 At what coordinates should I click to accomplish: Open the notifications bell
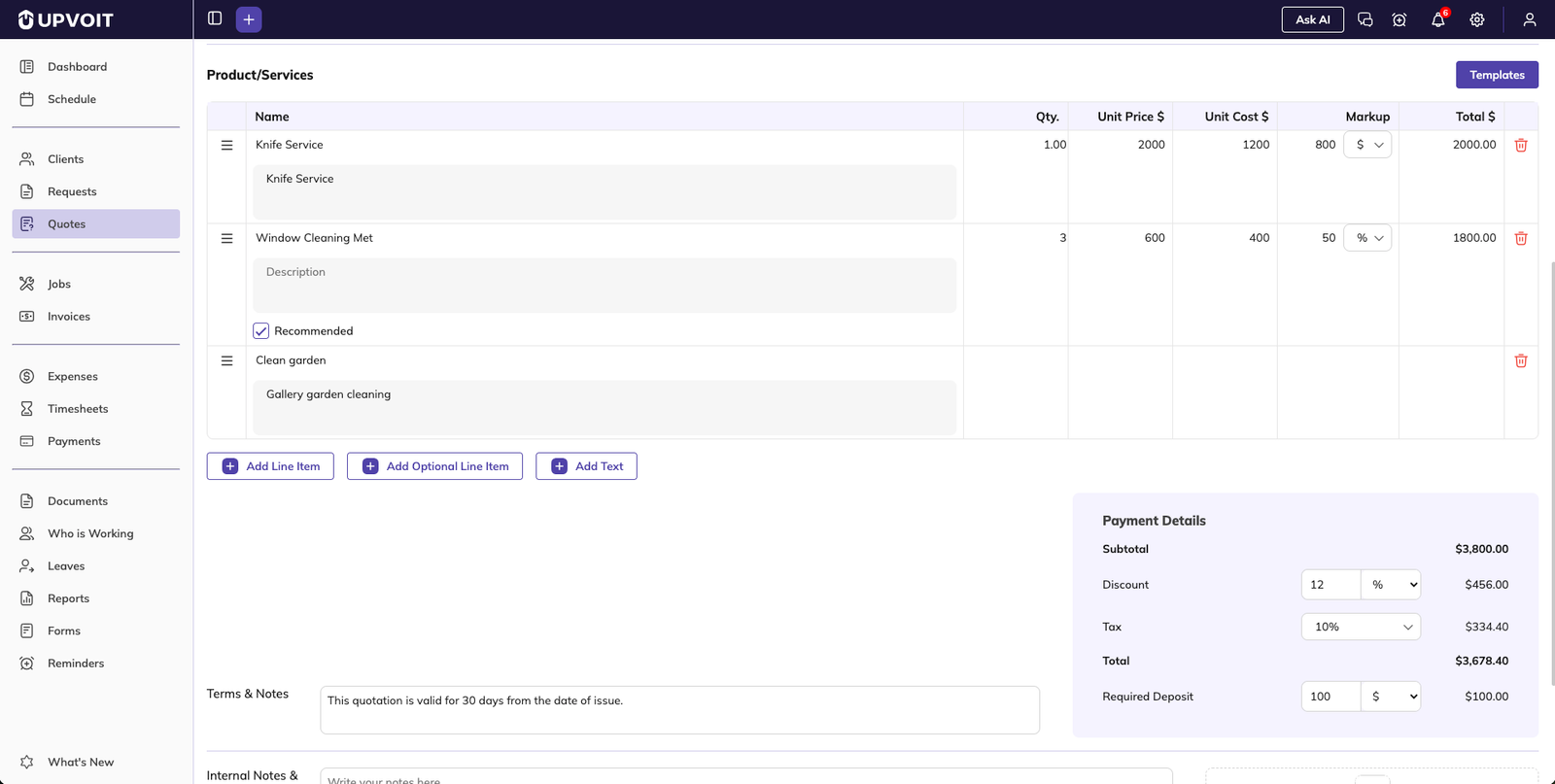point(1437,19)
